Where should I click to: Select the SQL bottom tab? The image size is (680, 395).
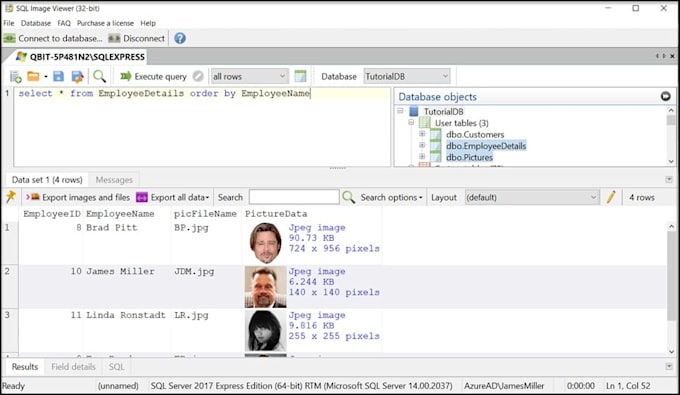pos(116,367)
